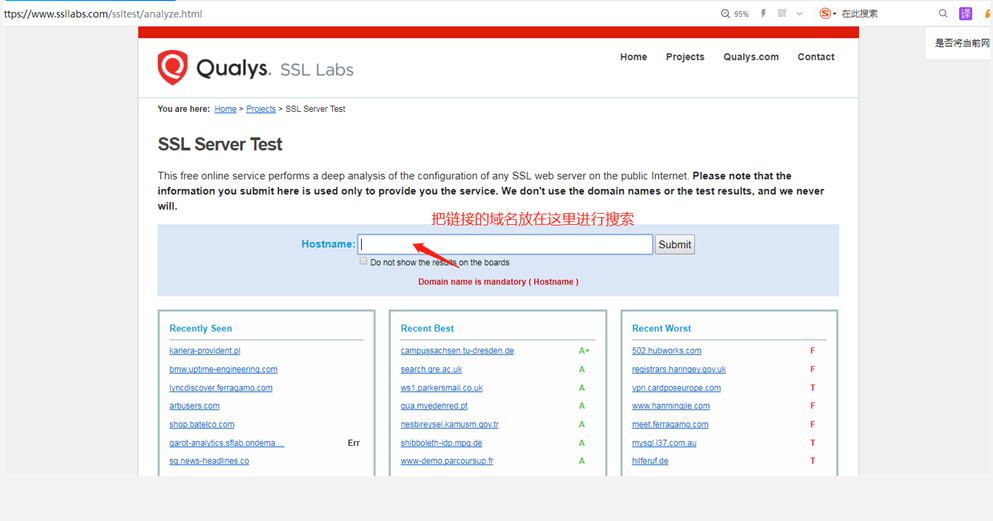Open the Home navigation menu item
This screenshot has width=993, height=521.
click(x=633, y=57)
